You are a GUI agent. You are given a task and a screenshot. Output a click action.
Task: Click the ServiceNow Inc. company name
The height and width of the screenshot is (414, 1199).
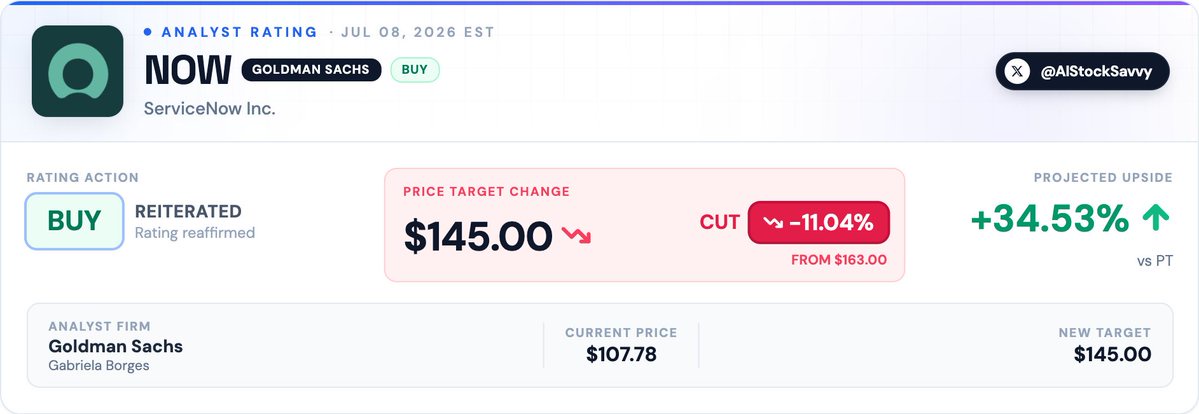pos(210,109)
